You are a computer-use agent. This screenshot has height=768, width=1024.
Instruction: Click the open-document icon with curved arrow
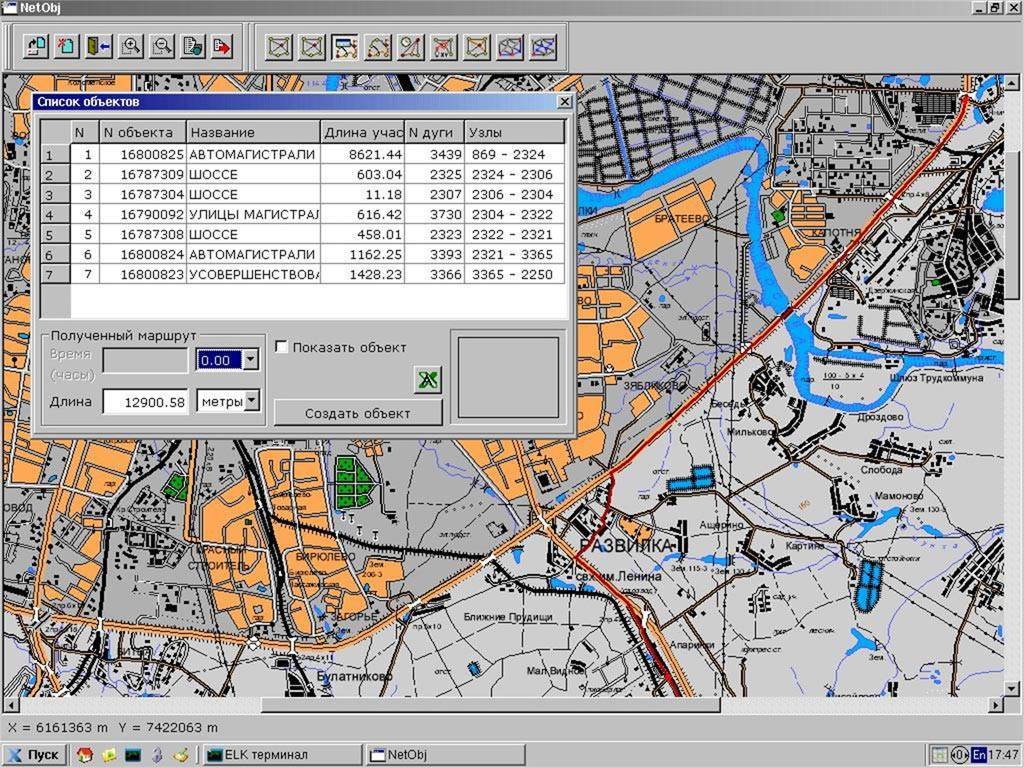[x=37, y=46]
